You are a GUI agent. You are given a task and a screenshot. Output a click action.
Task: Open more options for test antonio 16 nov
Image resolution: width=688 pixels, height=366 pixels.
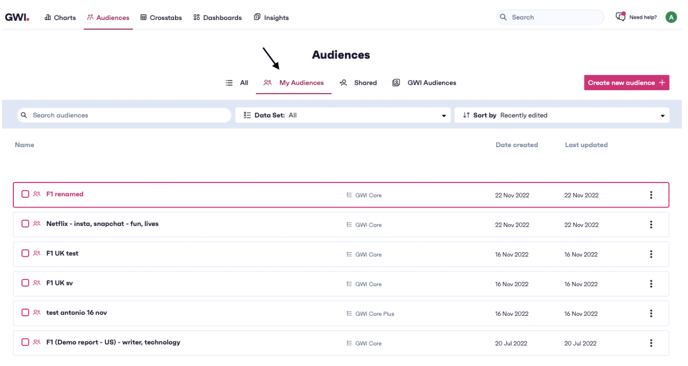[651, 313]
